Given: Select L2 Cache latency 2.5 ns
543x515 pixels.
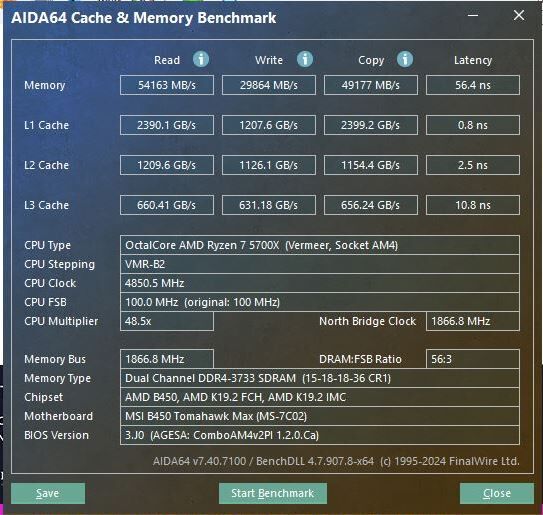Looking at the screenshot, I should pyautogui.click(x=473, y=165).
